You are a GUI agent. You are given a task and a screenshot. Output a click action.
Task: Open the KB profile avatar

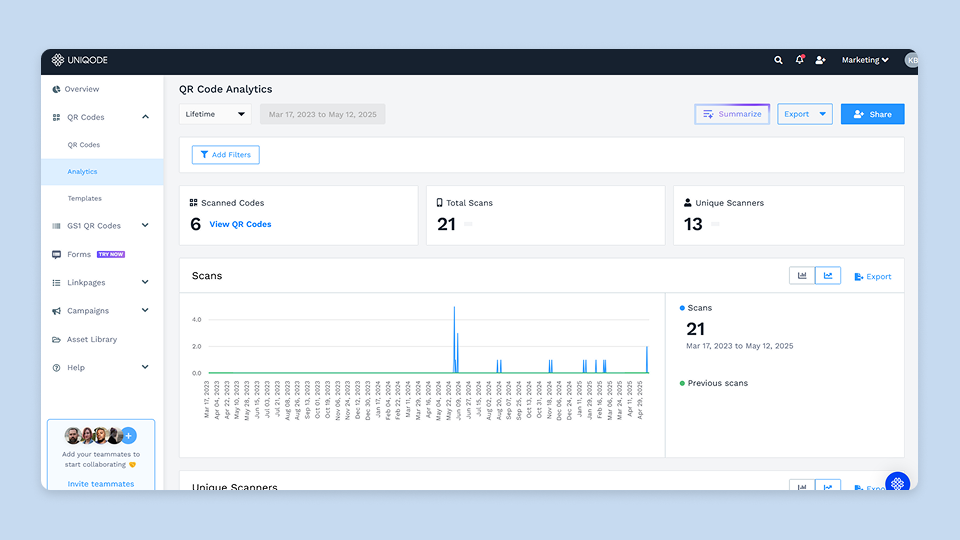pos(912,60)
